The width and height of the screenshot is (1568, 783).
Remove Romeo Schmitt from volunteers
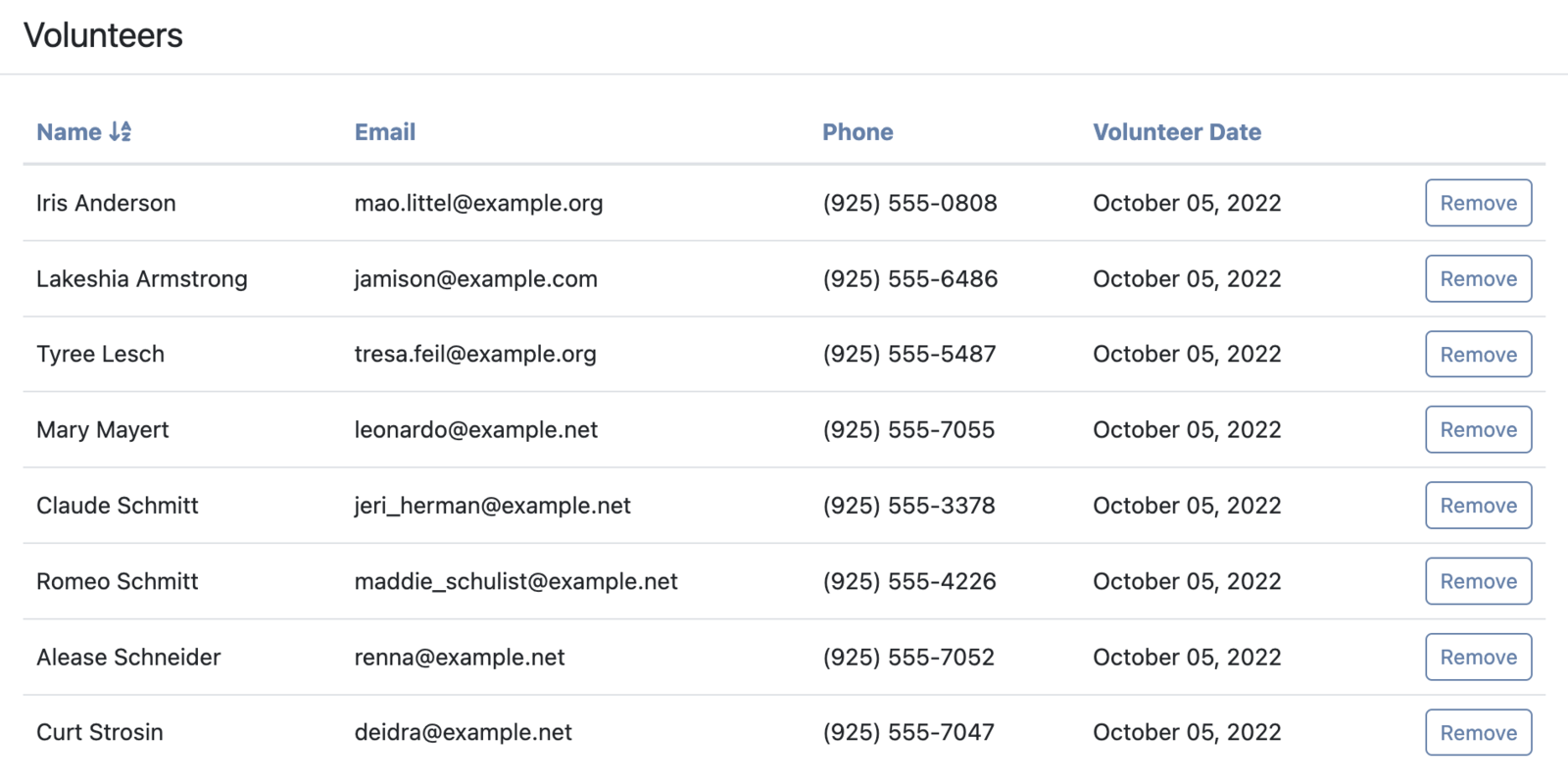(x=1478, y=581)
